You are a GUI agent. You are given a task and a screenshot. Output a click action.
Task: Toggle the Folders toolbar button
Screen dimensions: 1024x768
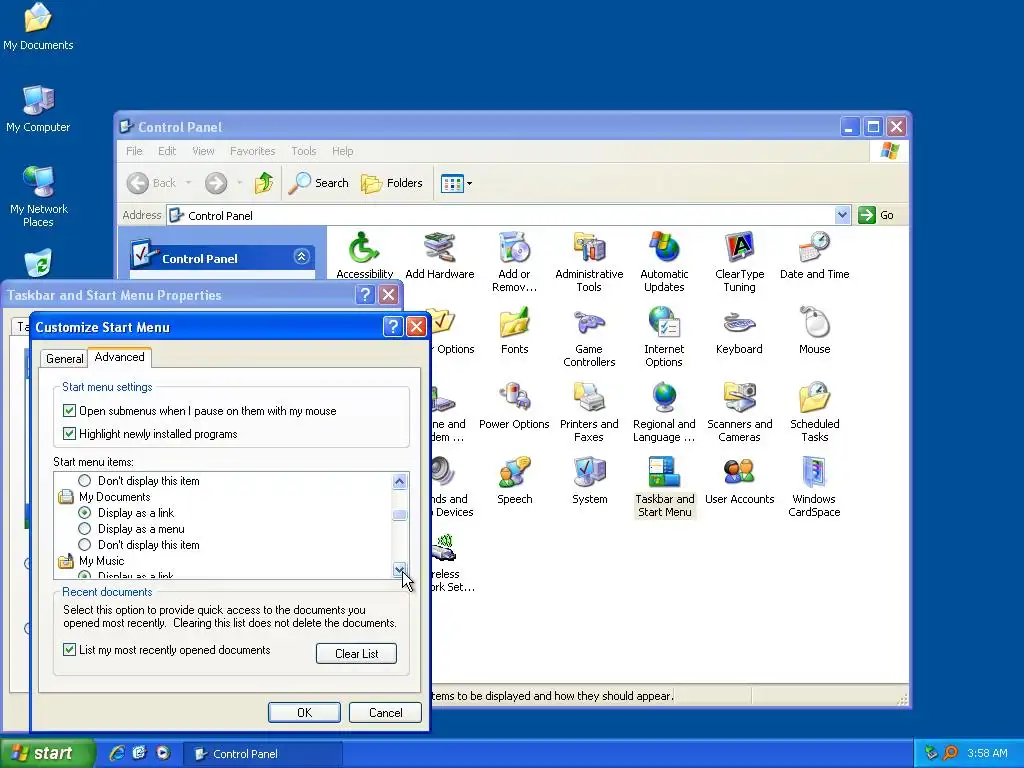pyautogui.click(x=392, y=183)
